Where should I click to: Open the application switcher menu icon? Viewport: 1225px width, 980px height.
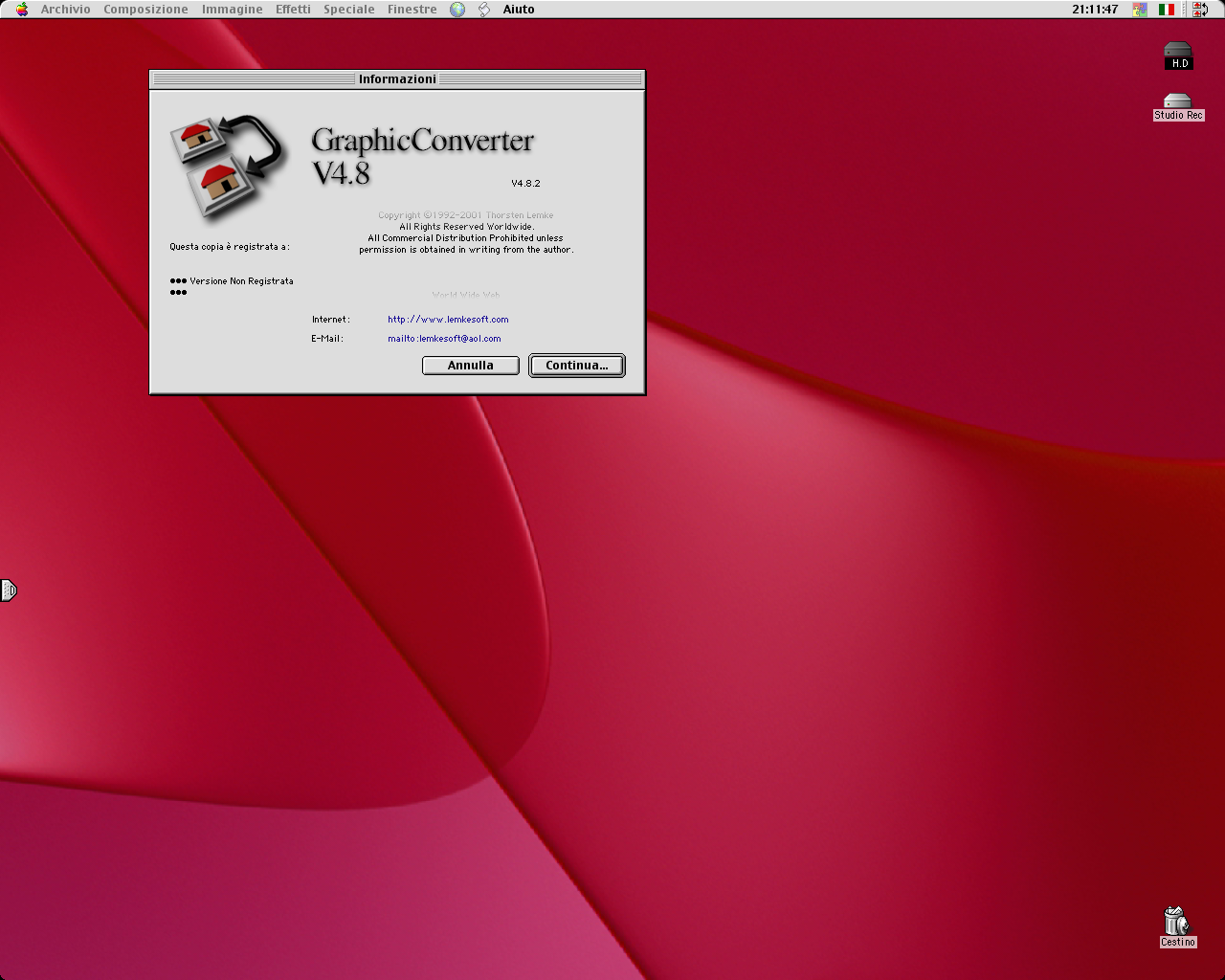coord(1200,10)
